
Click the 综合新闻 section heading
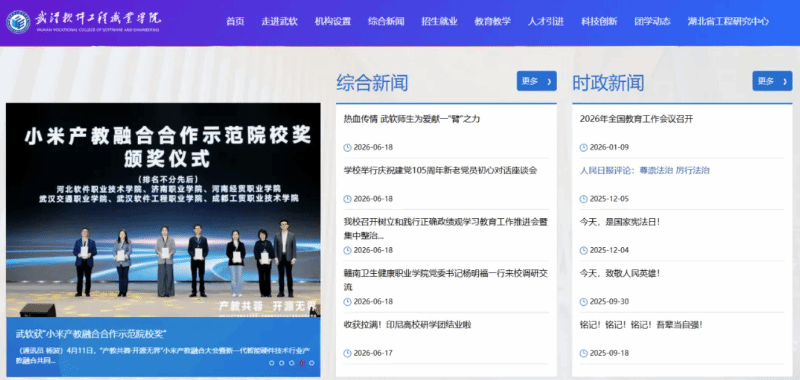point(372,83)
